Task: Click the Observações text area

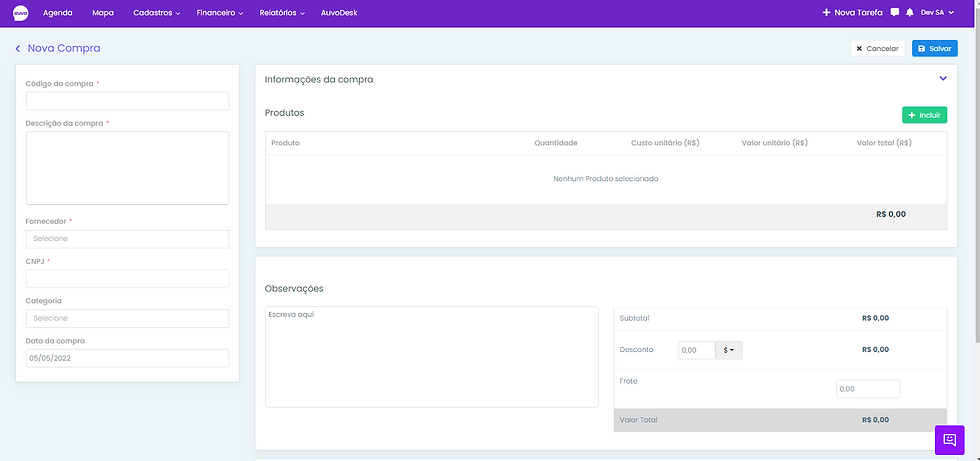Action: click(432, 357)
